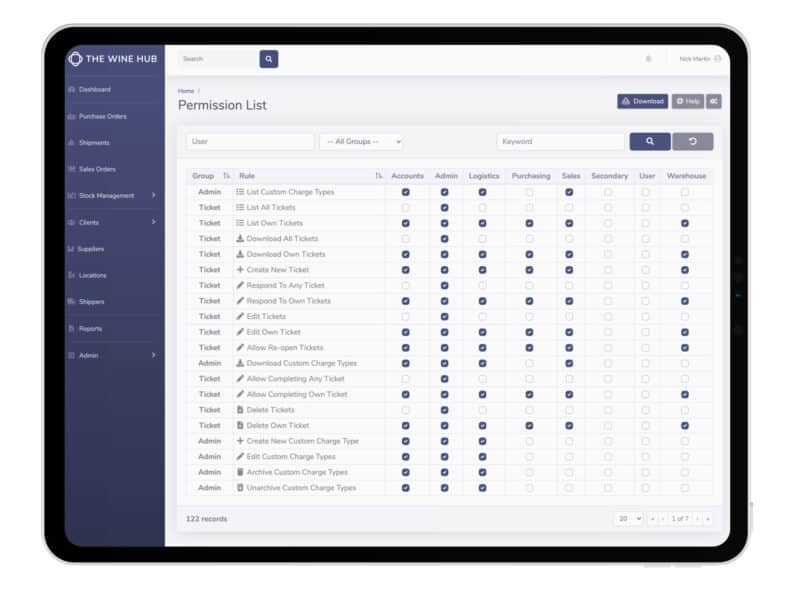Open the Nick Martin user menu

695,59
